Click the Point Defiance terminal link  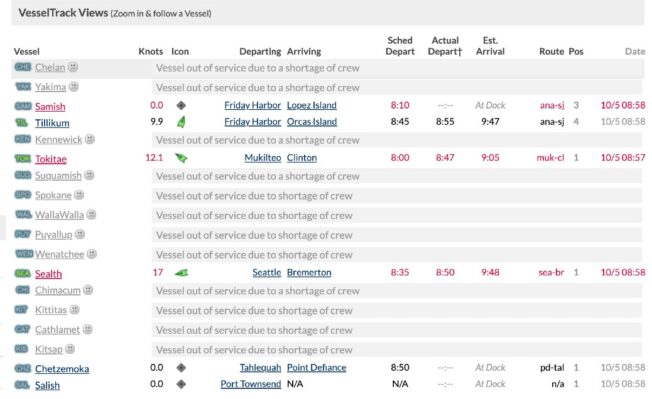click(x=316, y=368)
